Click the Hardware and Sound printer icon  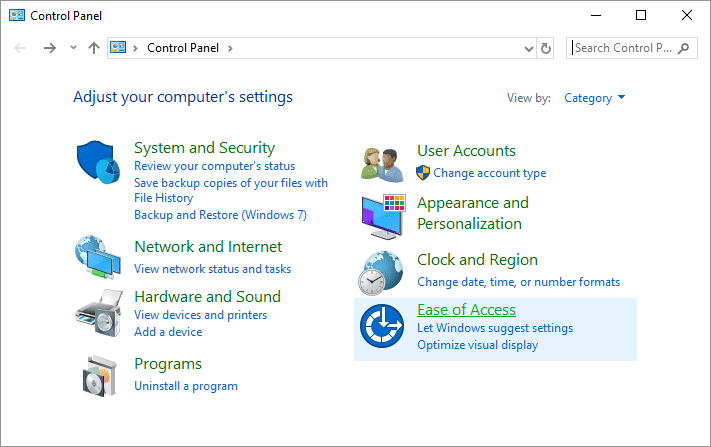tap(99, 313)
